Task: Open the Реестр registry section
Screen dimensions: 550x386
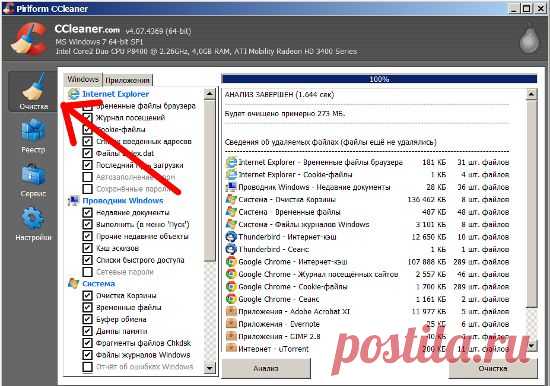Action: tap(33, 136)
